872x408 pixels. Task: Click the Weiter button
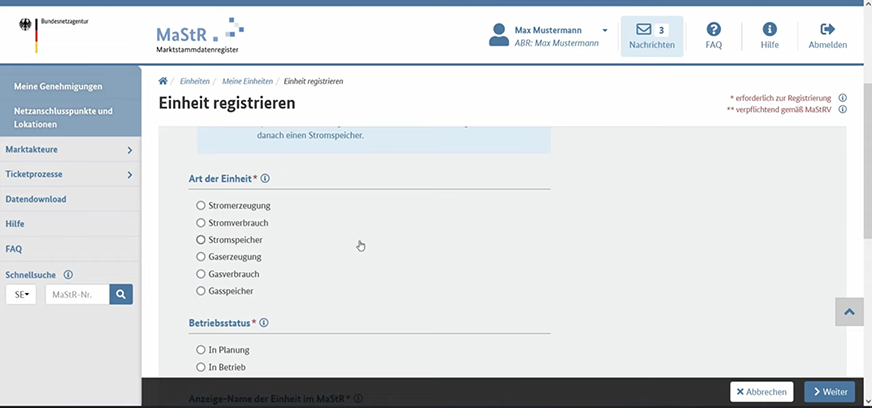click(x=829, y=392)
